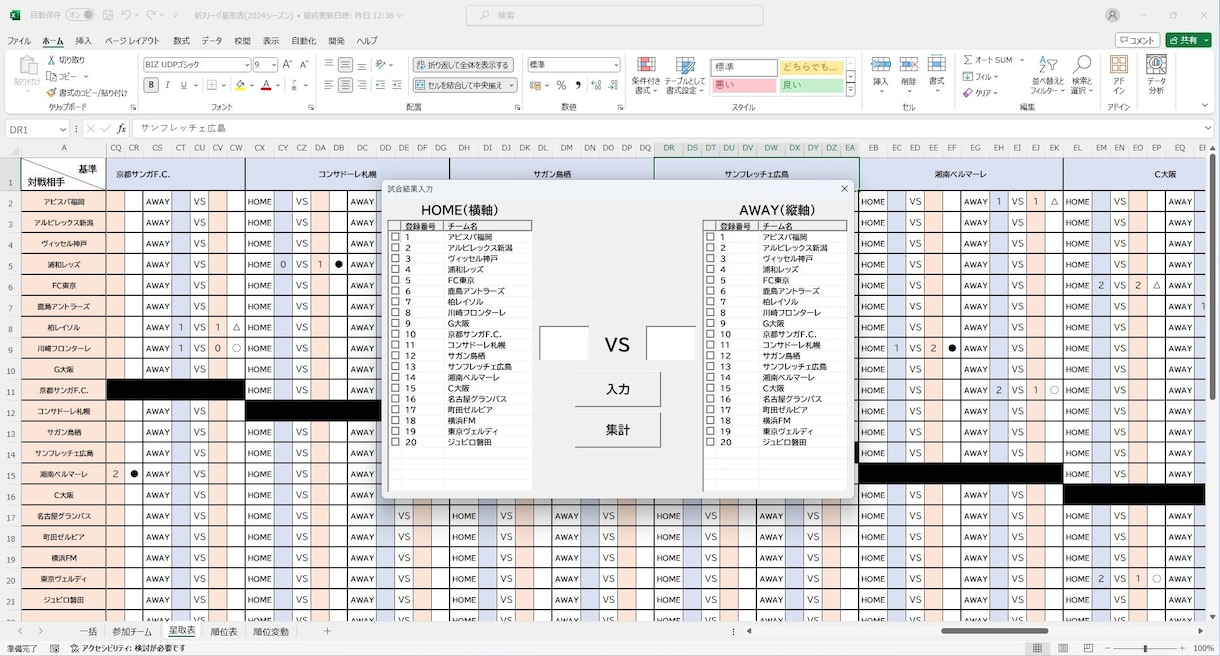The height and width of the screenshot is (656, 1220).
Task: Toggle Bold formatting
Action: [x=151, y=85]
